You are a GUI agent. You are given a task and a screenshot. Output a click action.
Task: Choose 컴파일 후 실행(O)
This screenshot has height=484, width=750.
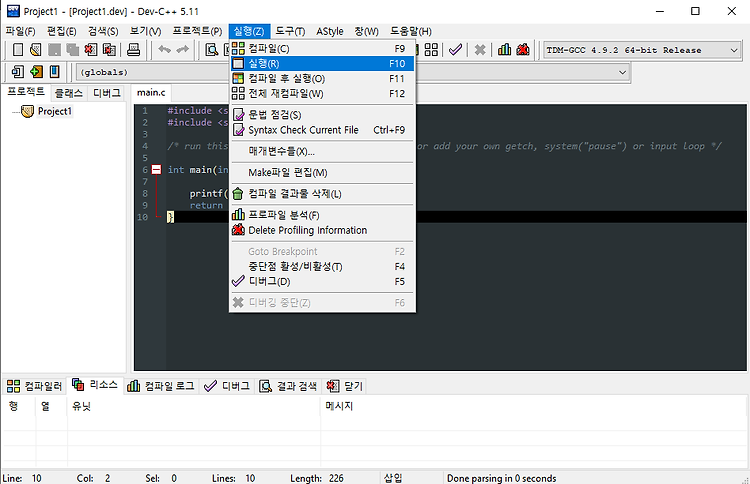tap(322, 78)
